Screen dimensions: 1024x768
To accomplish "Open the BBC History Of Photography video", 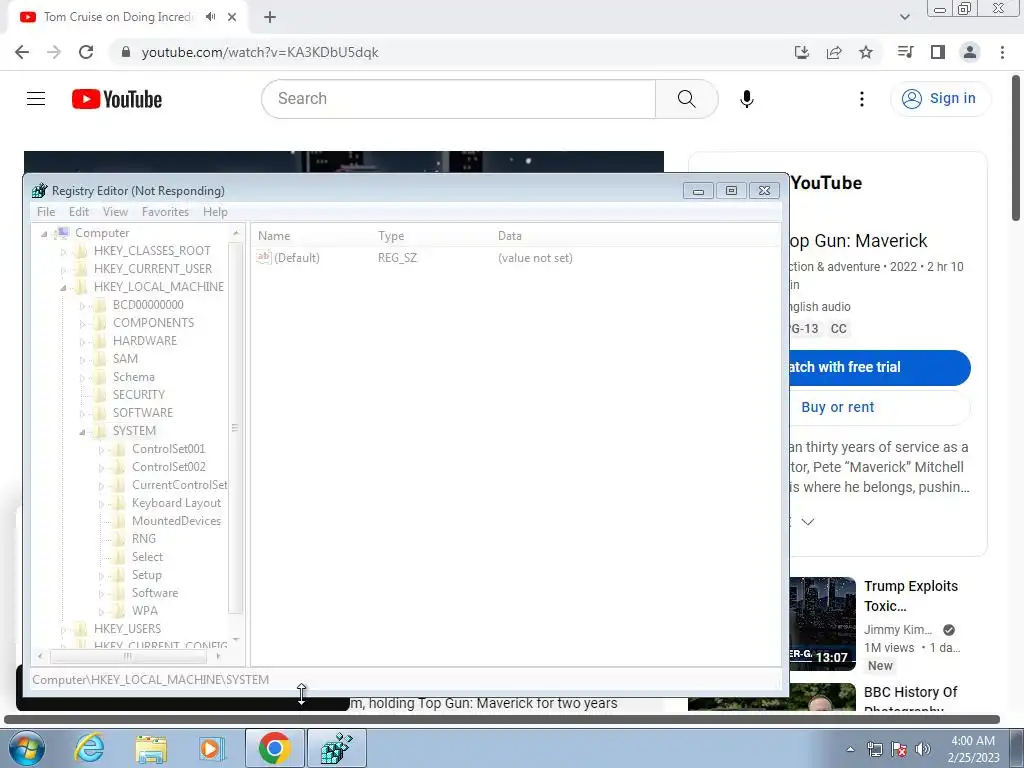I will (910, 699).
